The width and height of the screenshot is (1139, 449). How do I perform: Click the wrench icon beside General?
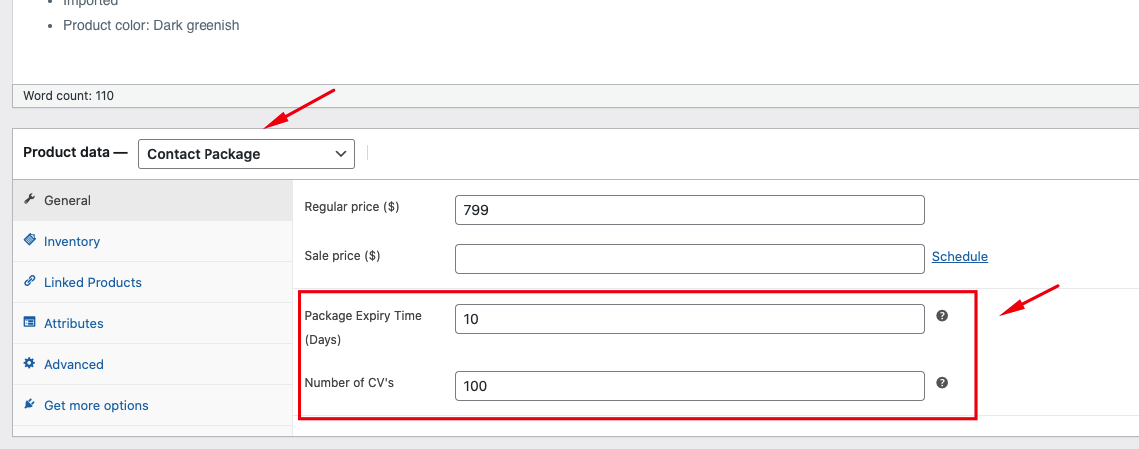point(29,200)
